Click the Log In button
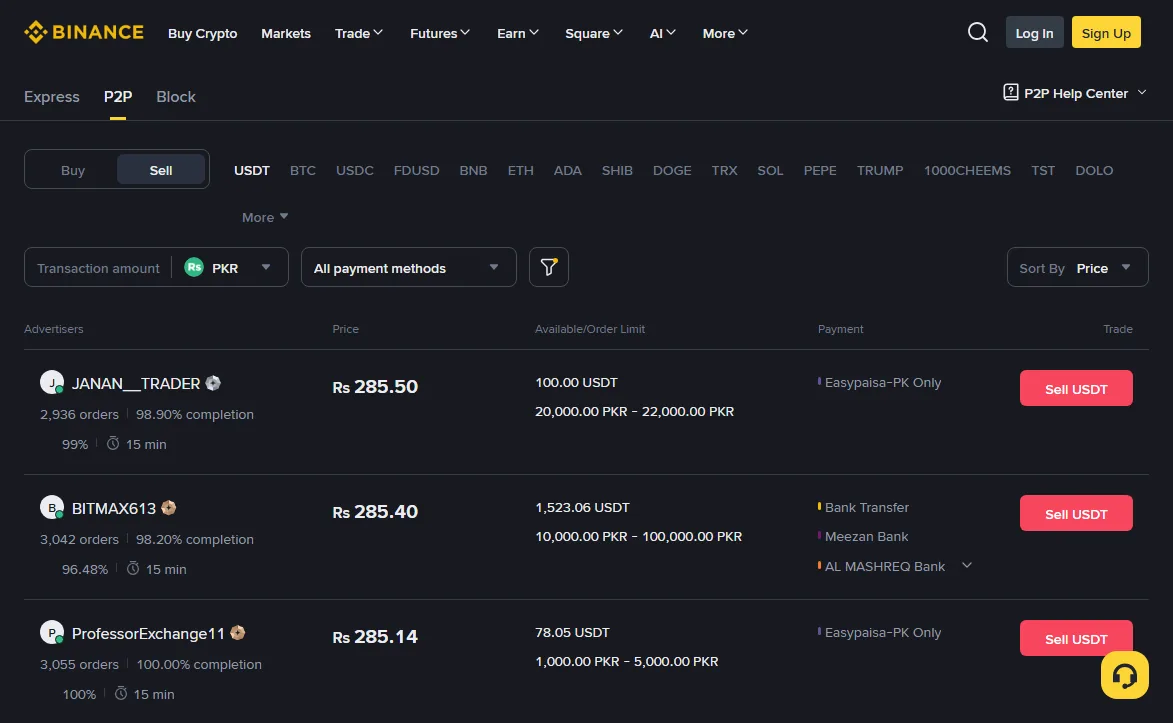This screenshot has height=723, width=1173. [x=1035, y=32]
